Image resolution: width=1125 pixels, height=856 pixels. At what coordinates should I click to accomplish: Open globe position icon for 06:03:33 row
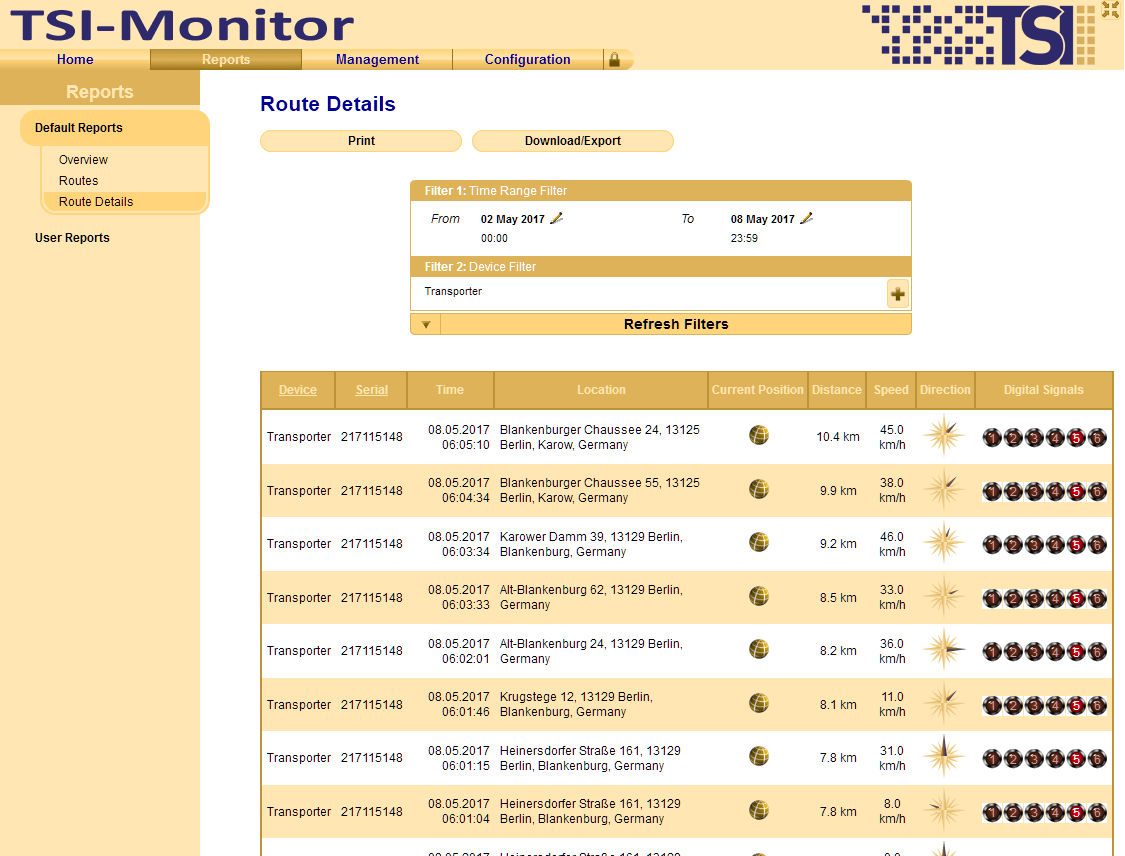[x=759, y=596]
